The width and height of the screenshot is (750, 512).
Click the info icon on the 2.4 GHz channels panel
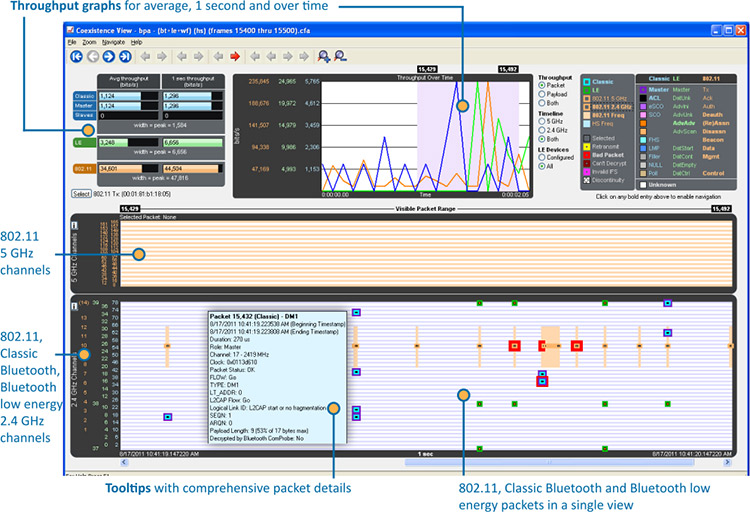coord(72,305)
